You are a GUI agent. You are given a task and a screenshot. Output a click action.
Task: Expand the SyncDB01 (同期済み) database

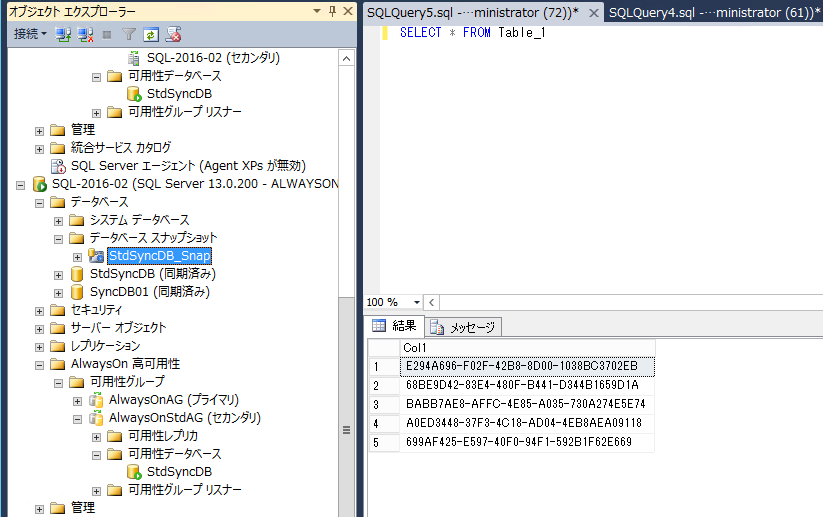pos(58,293)
